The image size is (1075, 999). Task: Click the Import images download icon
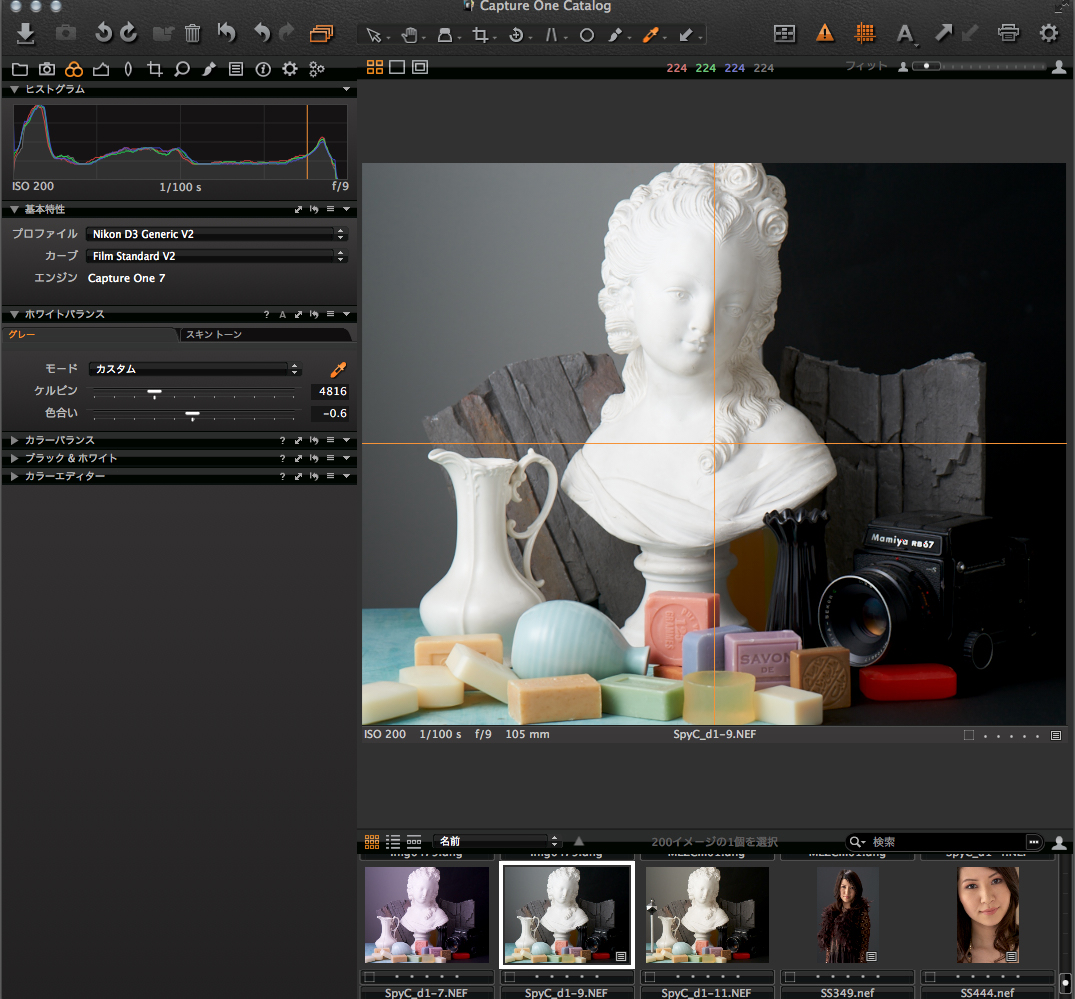pyautogui.click(x=26, y=34)
